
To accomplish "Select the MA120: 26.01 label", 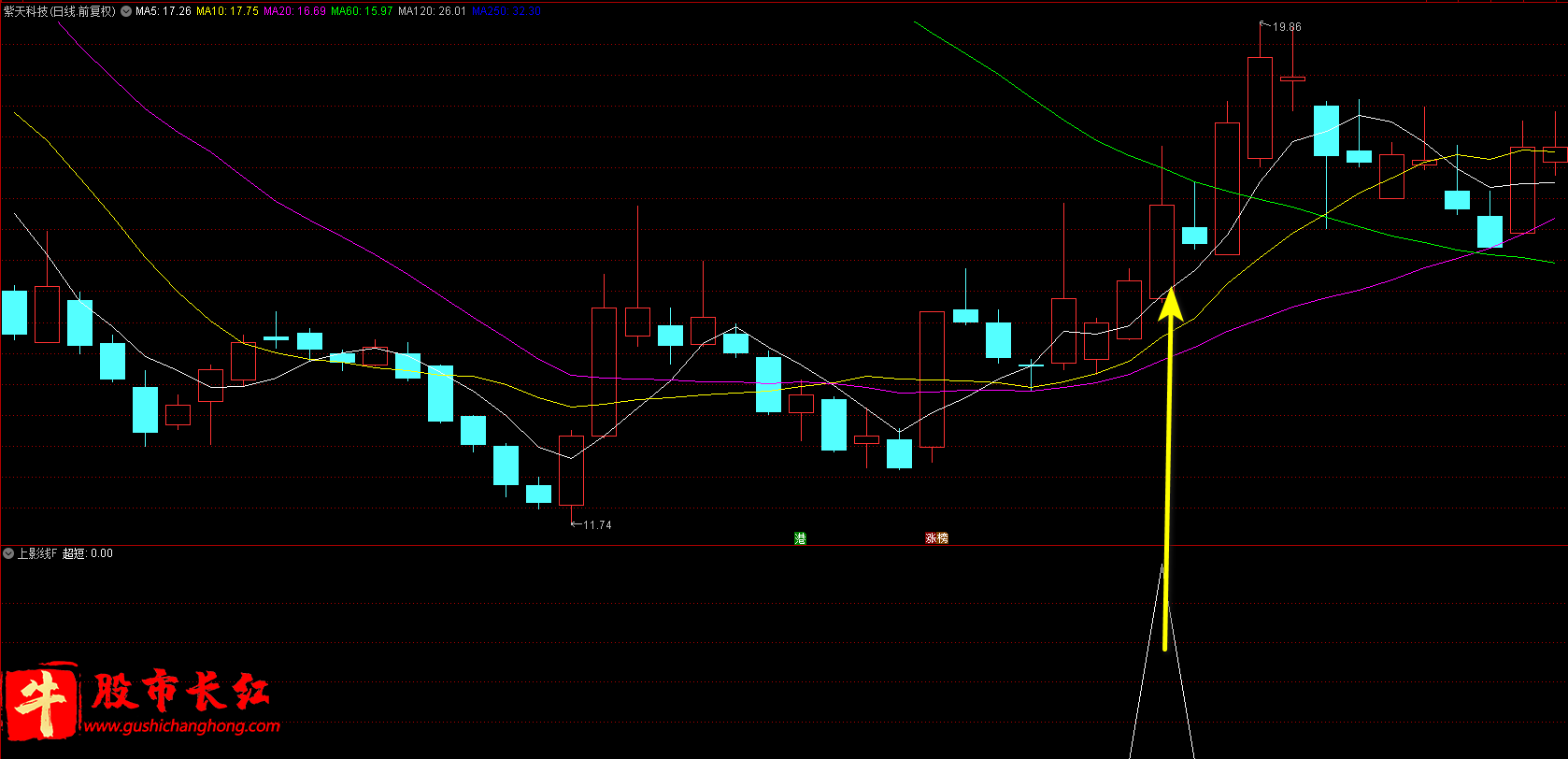I will 432,11.
